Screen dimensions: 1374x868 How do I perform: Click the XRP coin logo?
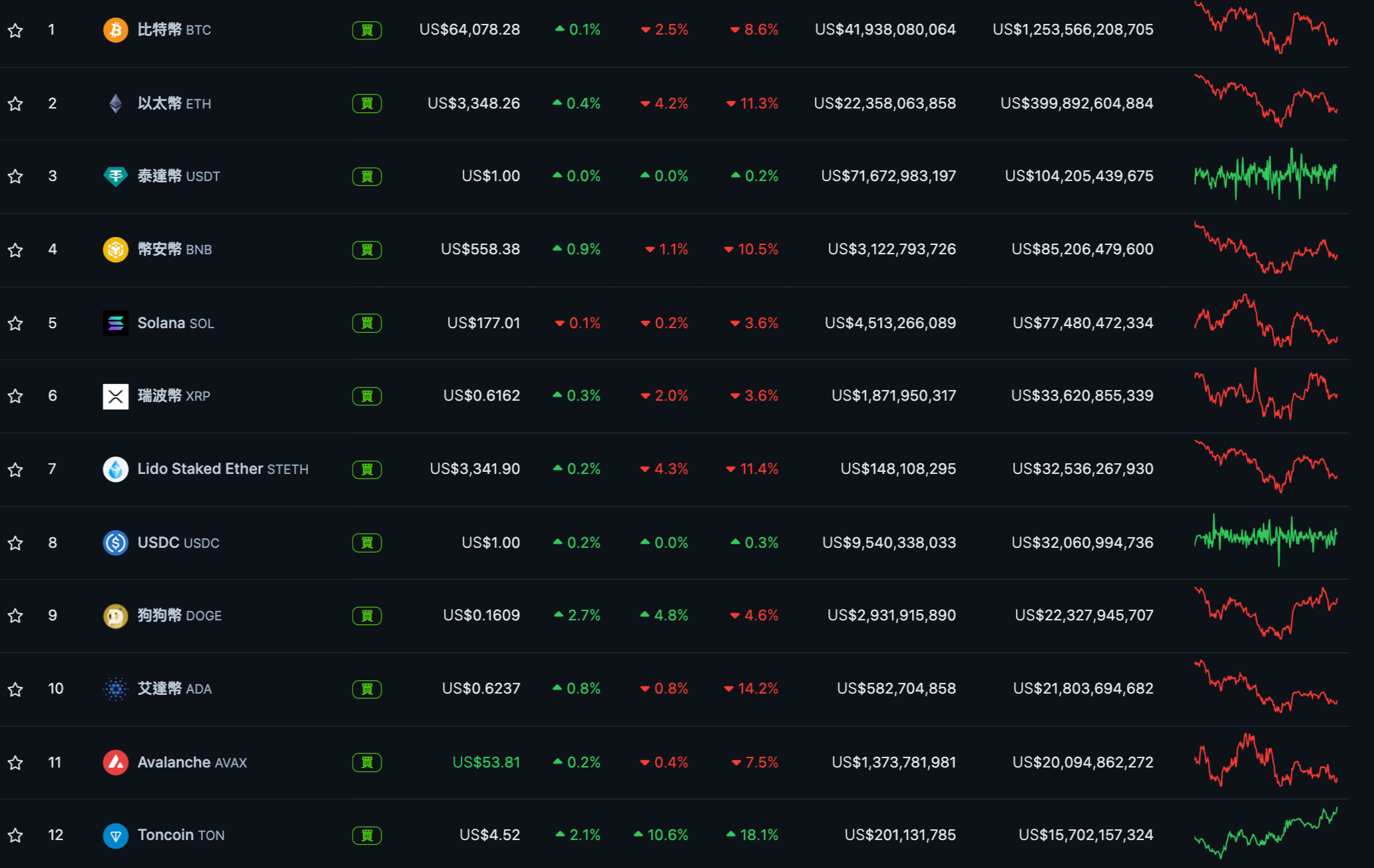pos(115,396)
